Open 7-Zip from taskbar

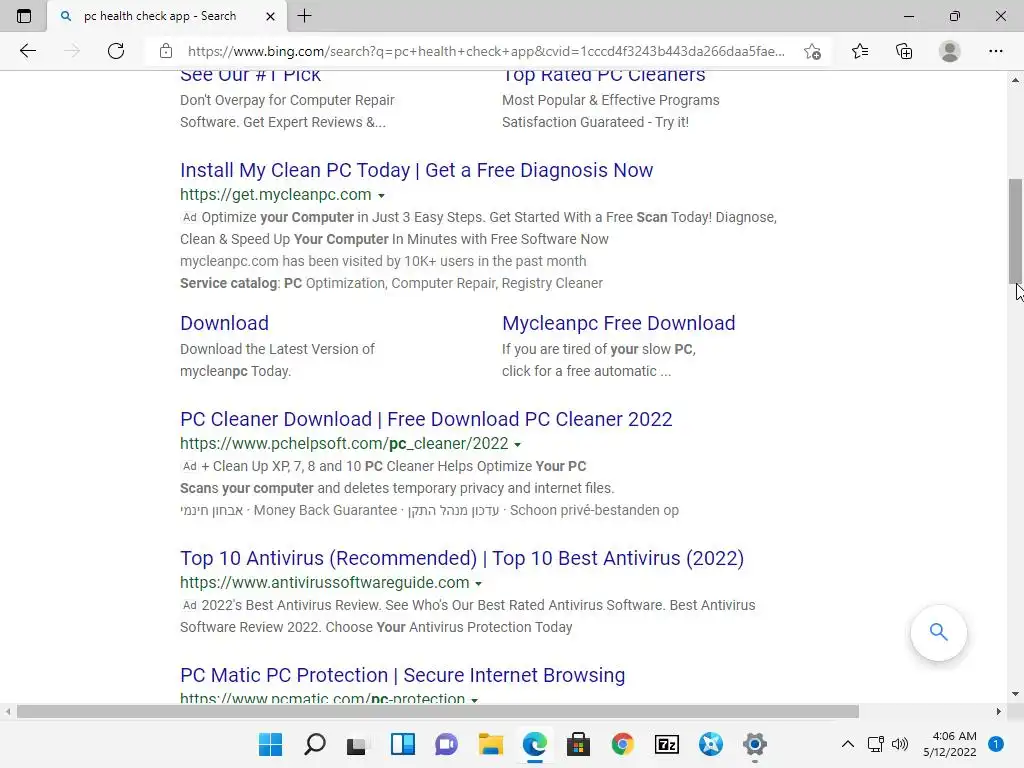click(x=667, y=744)
